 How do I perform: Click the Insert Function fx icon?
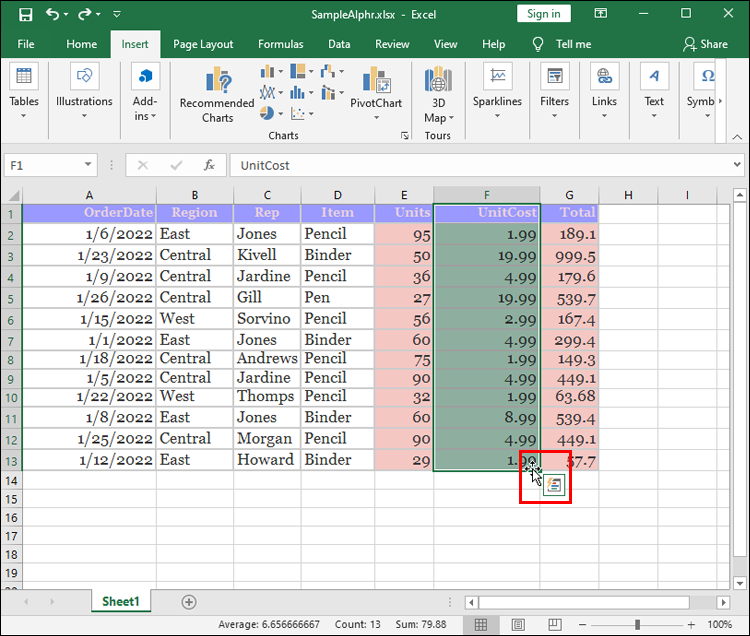(x=209, y=165)
